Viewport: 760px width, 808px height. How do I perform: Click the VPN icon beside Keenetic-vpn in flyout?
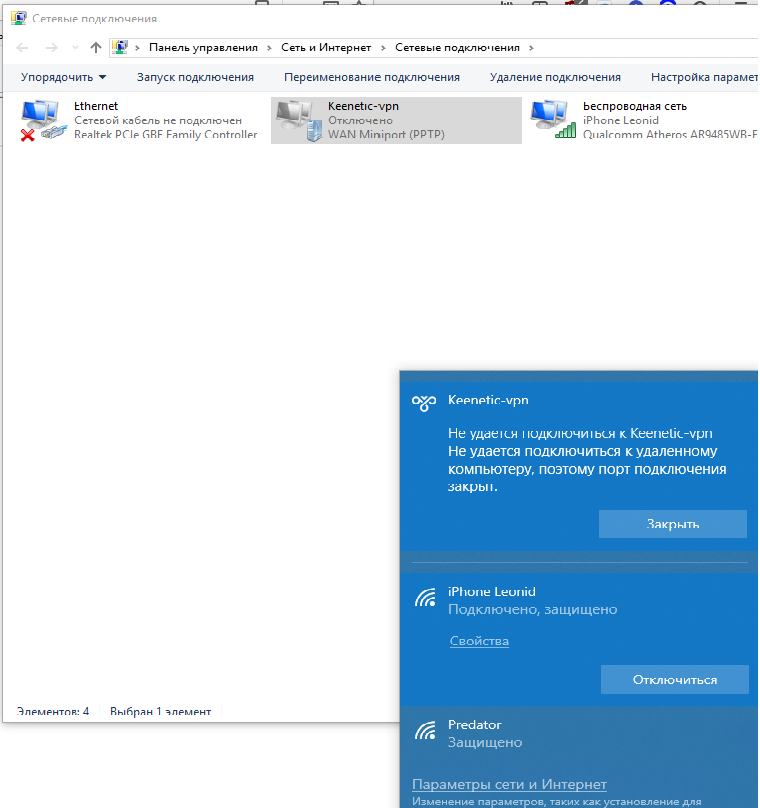[424, 402]
